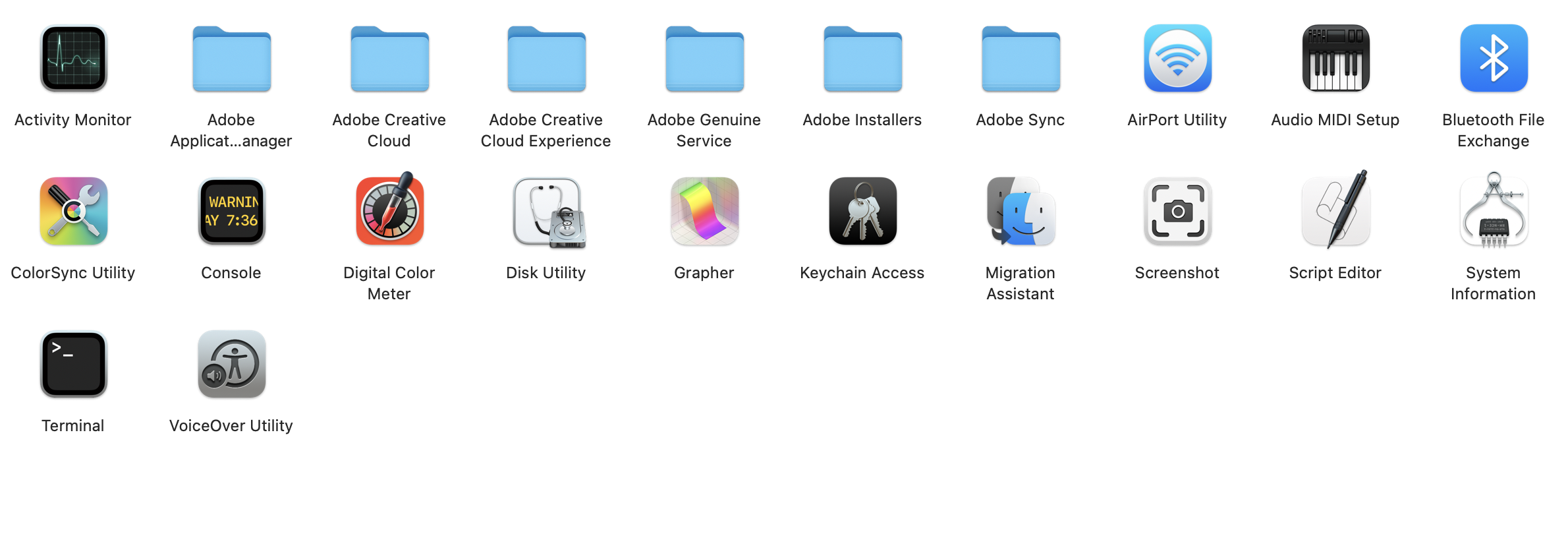Screen dimensions: 1568x534
Task: Select the Adobe Application Manager folder icon
Action: tap(232, 59)
